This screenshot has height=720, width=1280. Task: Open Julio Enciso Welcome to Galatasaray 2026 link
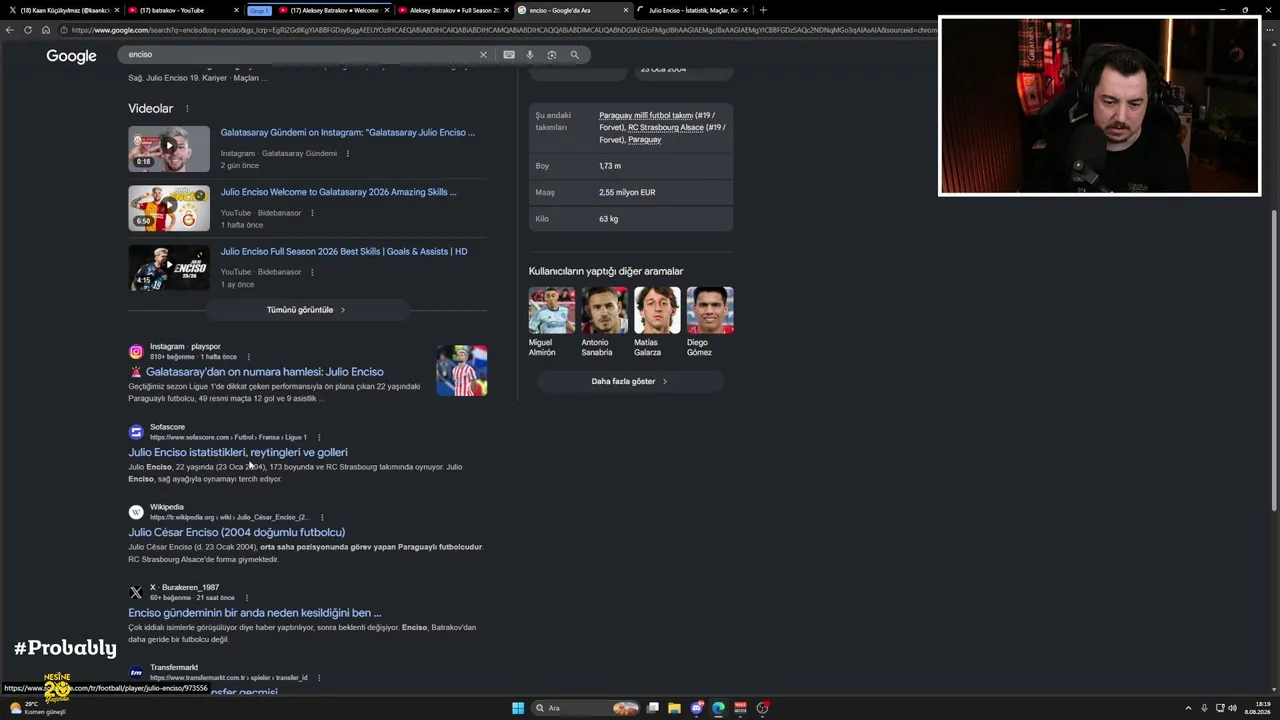pos(338,192)
